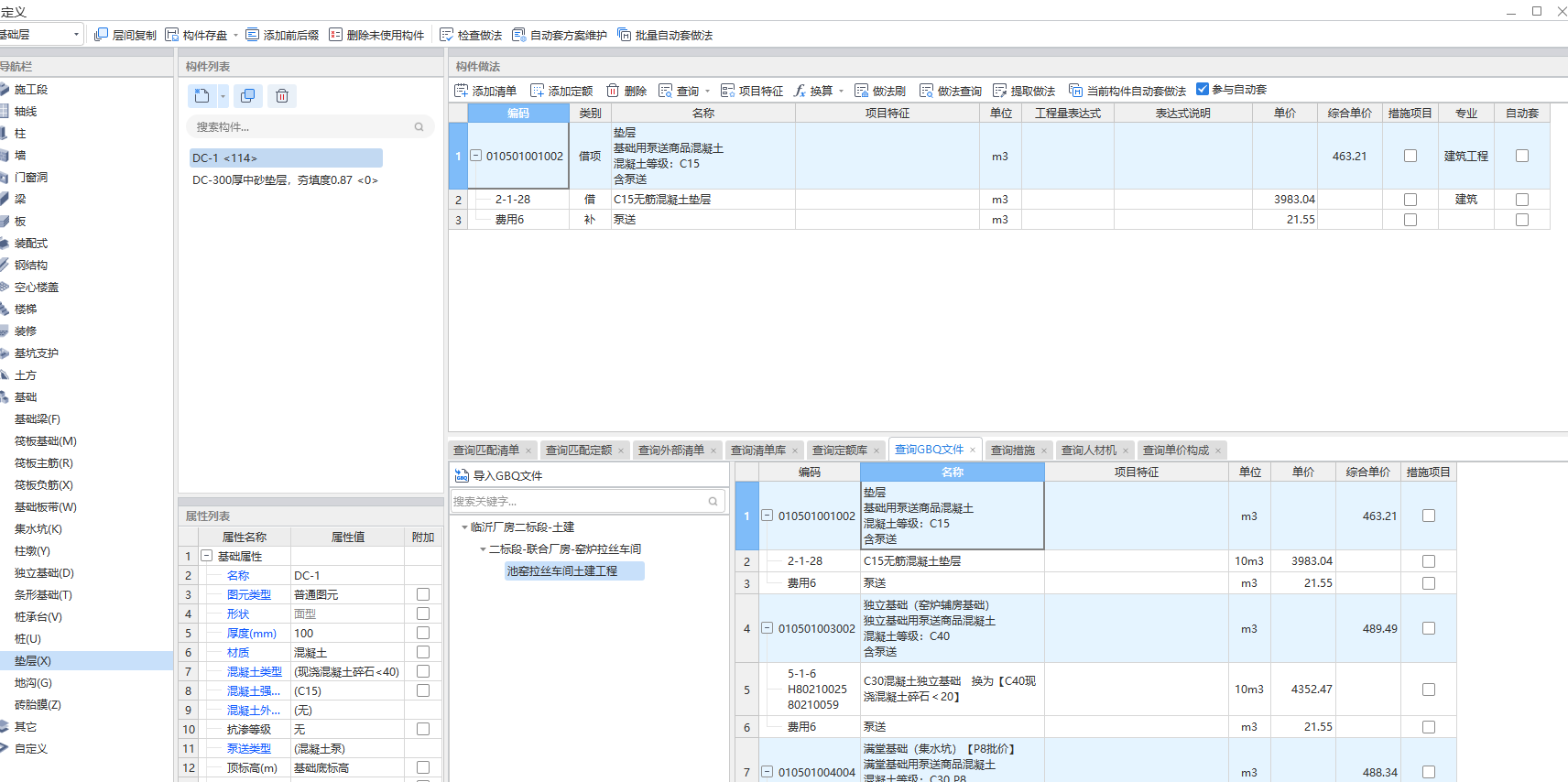Image resolution: width=1568 pixels, height=782 pixels.
Task: Click 添加清单 in 构件做法 toolbar
Action: [485, 91]
